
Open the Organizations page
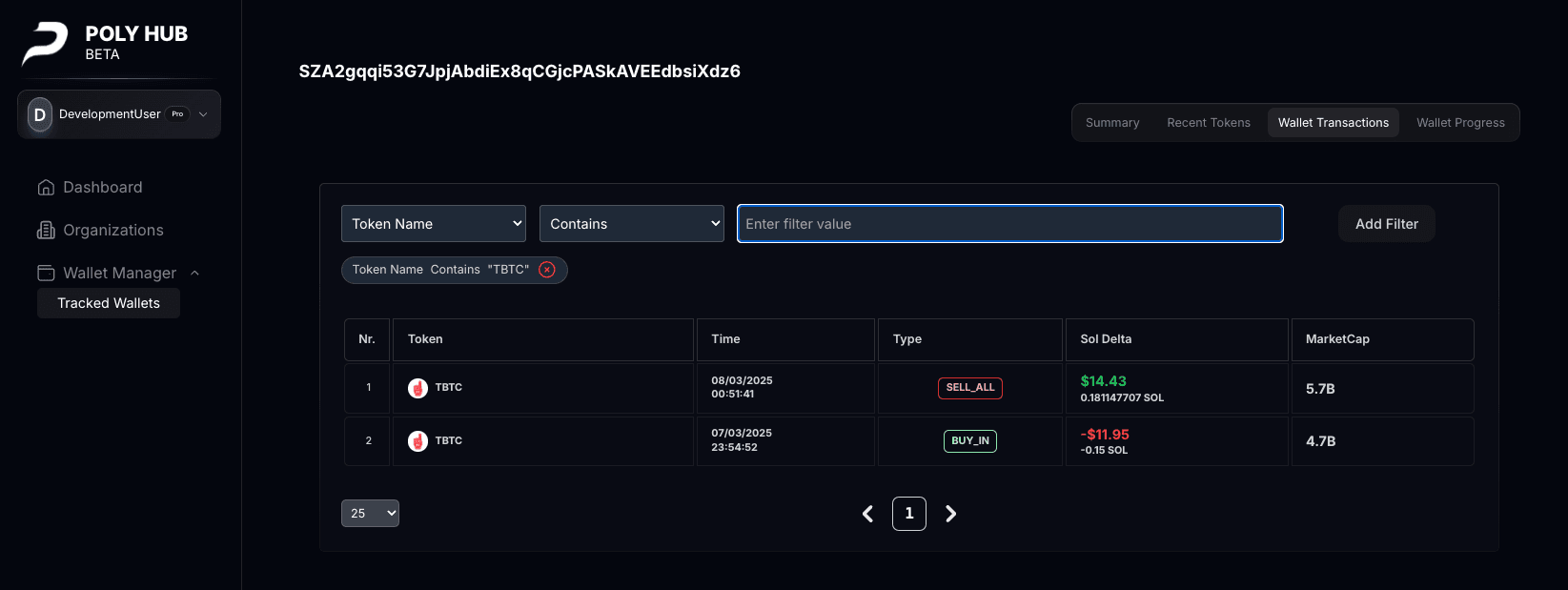pos(112,231)
